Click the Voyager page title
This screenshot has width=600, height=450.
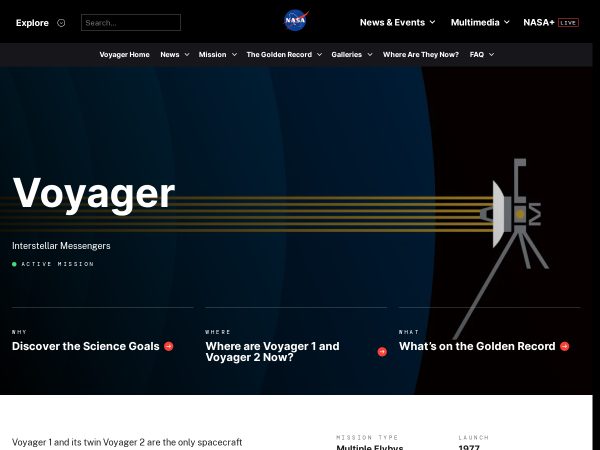pyautogui.click(x=94, y=194)
